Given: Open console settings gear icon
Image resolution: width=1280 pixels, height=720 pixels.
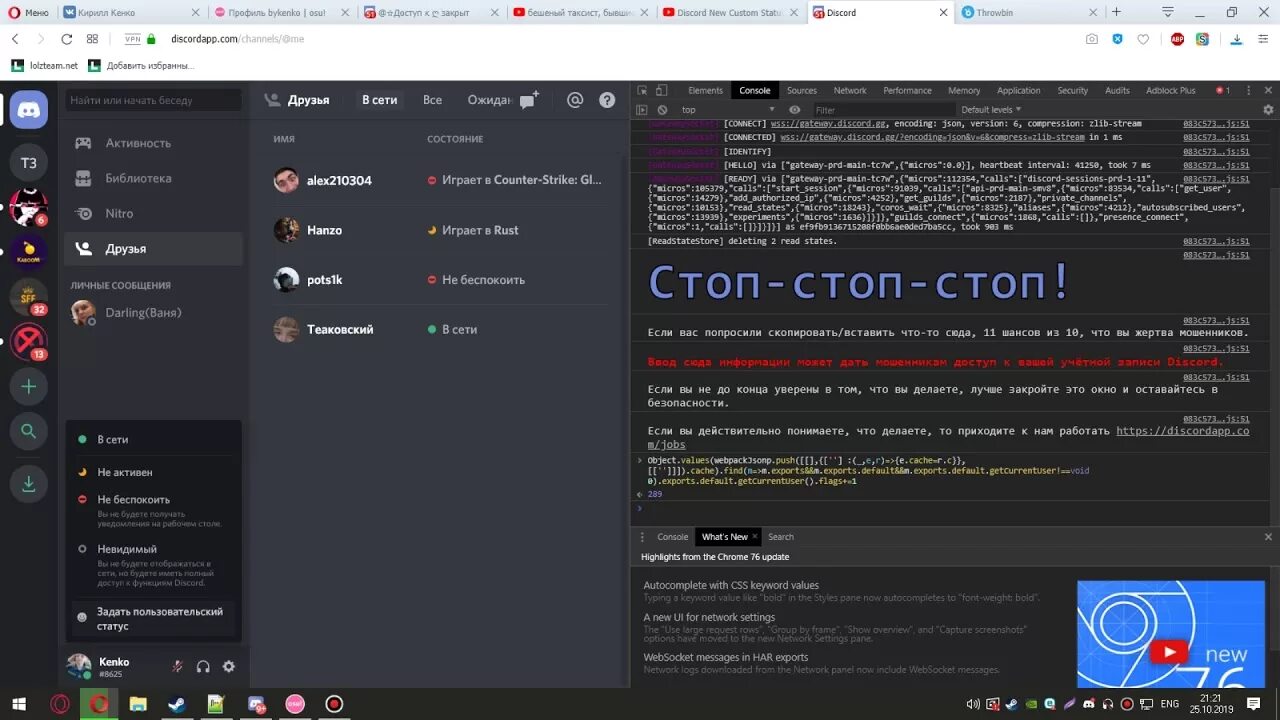Looking at the screenshot, I should [1268, 110].
